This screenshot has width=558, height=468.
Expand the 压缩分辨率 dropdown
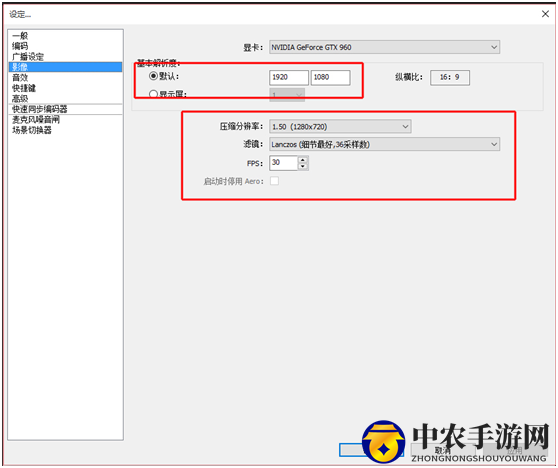click(340, 126)
